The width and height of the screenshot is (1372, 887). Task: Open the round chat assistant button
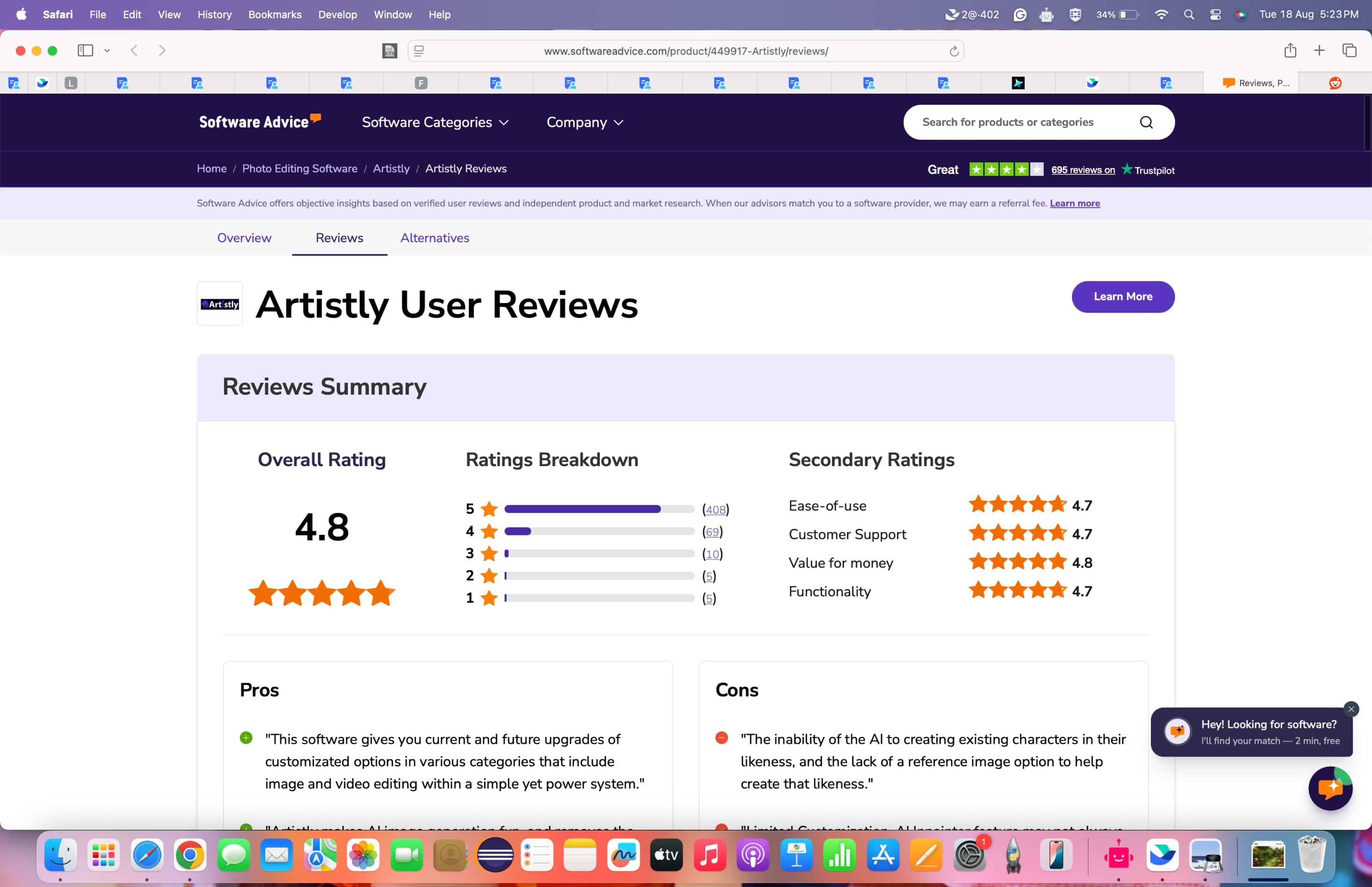click(1330, 788)
